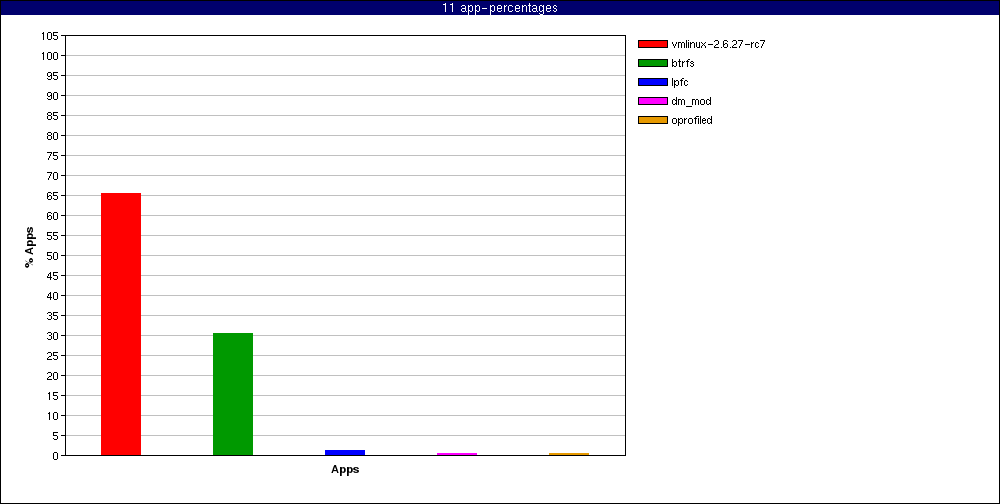Click the tall red bar in chart

pos(121,324)
